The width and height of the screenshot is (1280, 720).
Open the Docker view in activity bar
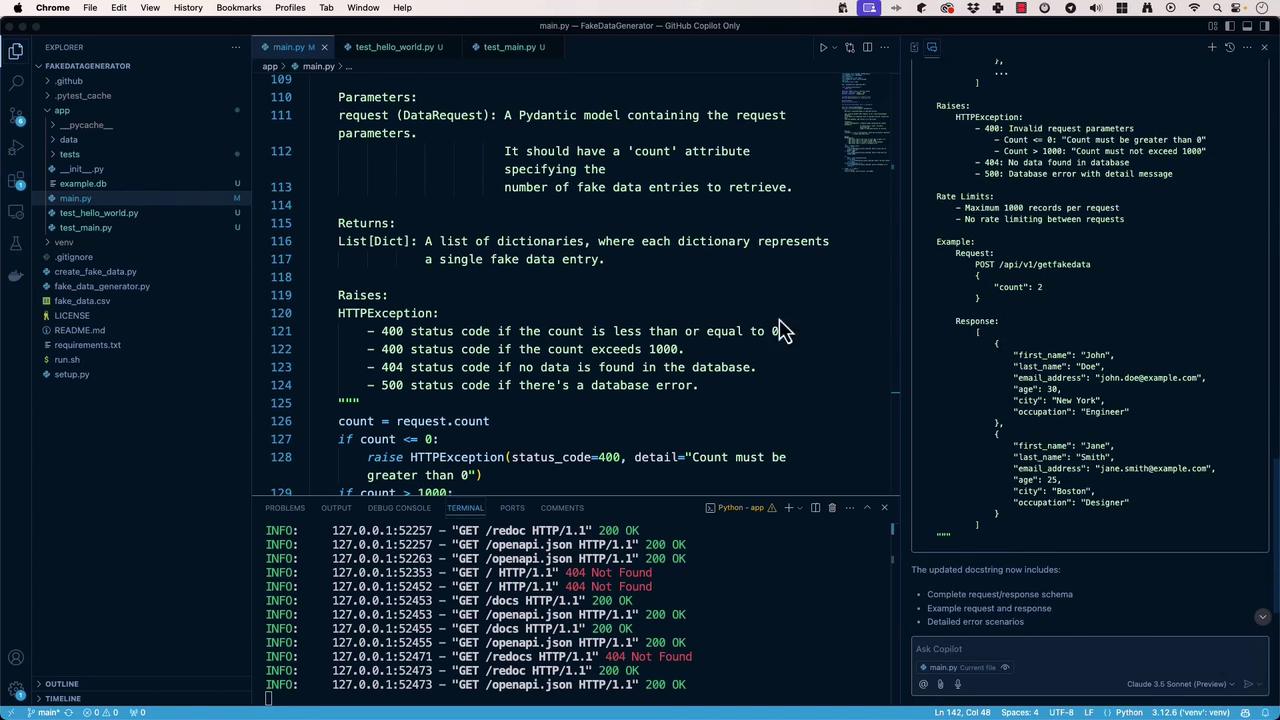click(x=16, y=276)
